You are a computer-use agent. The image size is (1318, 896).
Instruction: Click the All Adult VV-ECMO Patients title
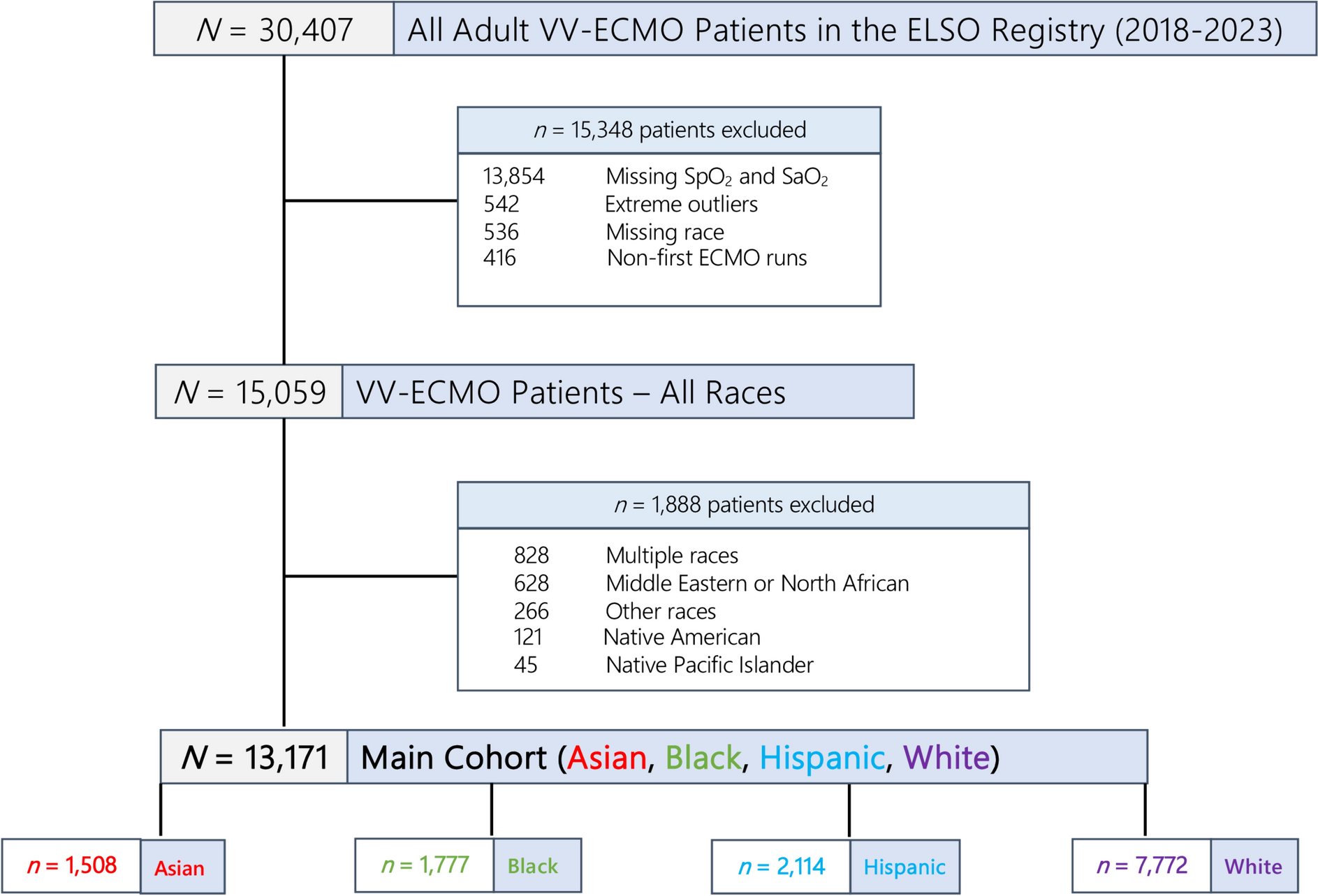click(x=844, y=30)
